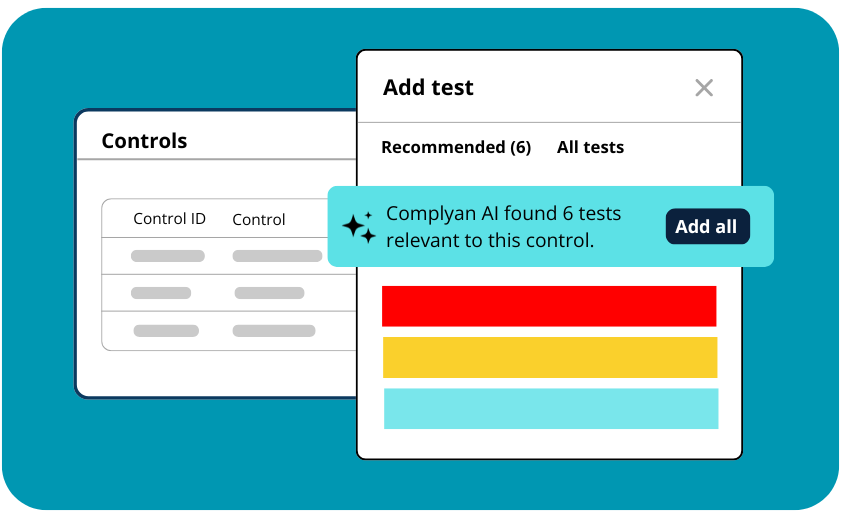Select second row's Control ID placeholder
Viewport: 841px width, 518px height.
tap(161, 293)
